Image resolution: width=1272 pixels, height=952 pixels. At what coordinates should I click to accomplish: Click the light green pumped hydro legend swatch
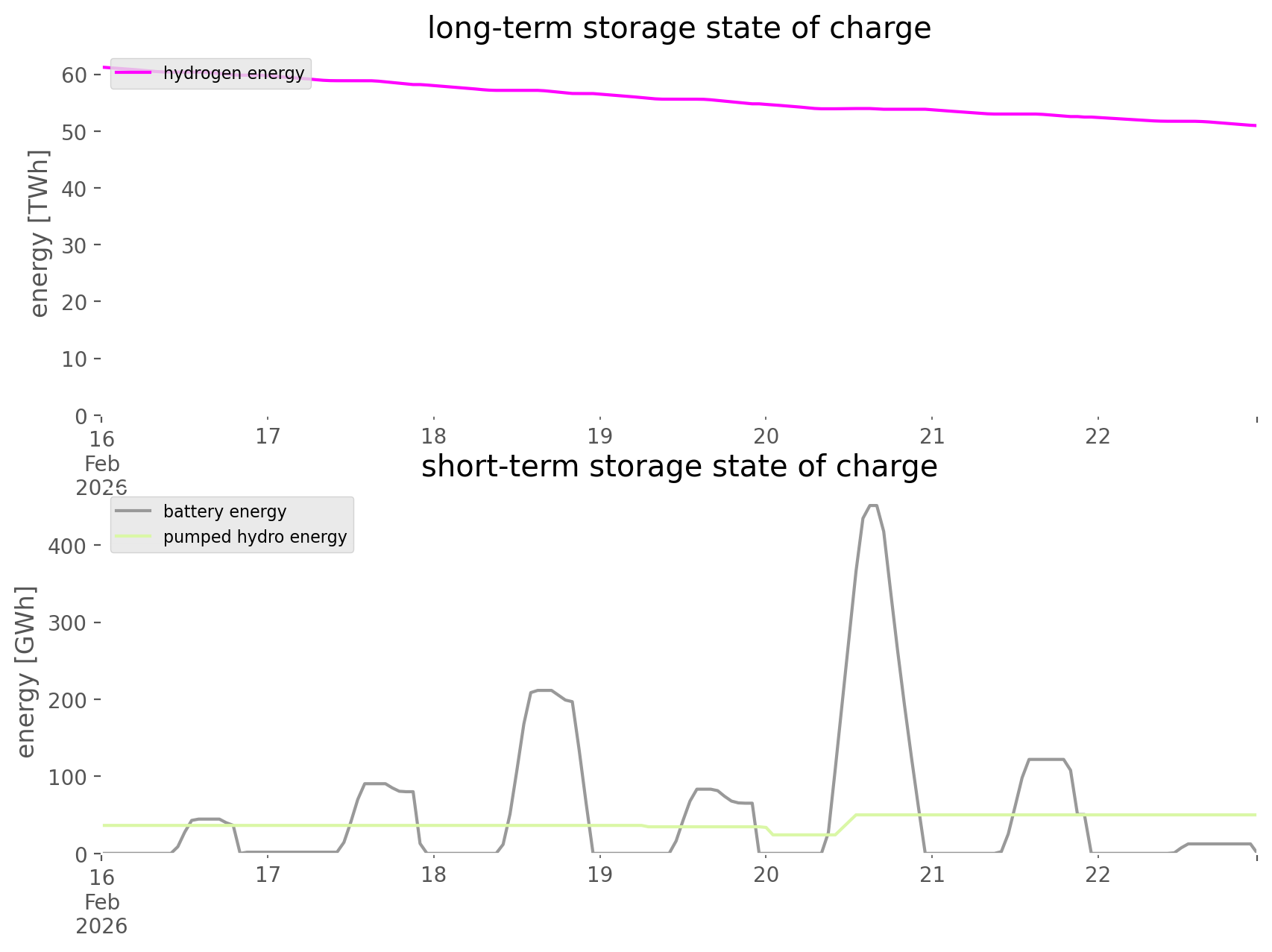point(134,537)
